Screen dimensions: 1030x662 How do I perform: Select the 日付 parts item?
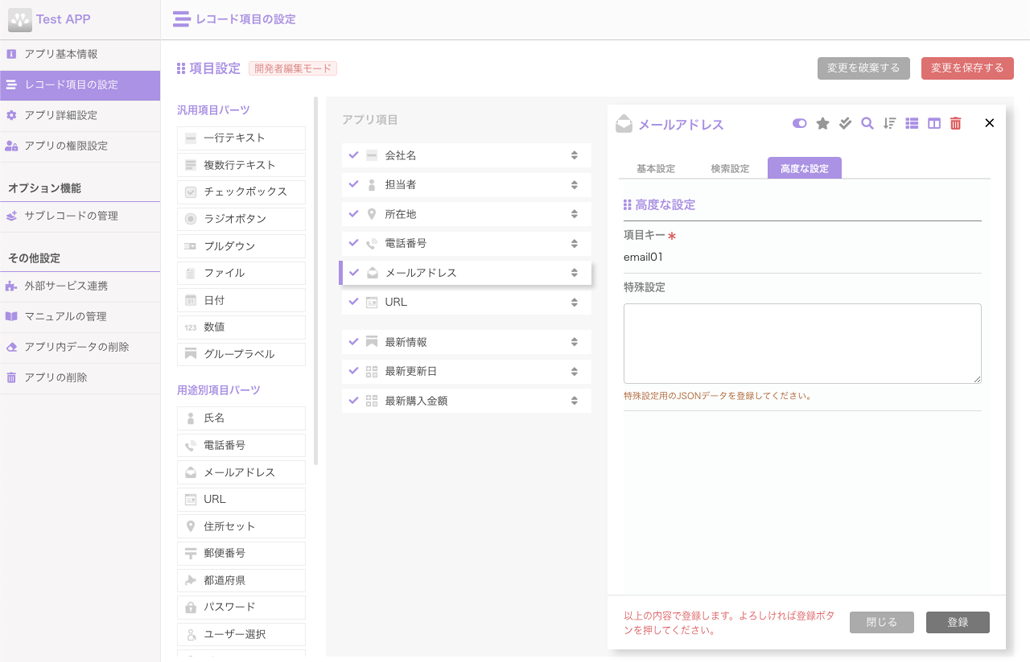click(x=241, y=300)
